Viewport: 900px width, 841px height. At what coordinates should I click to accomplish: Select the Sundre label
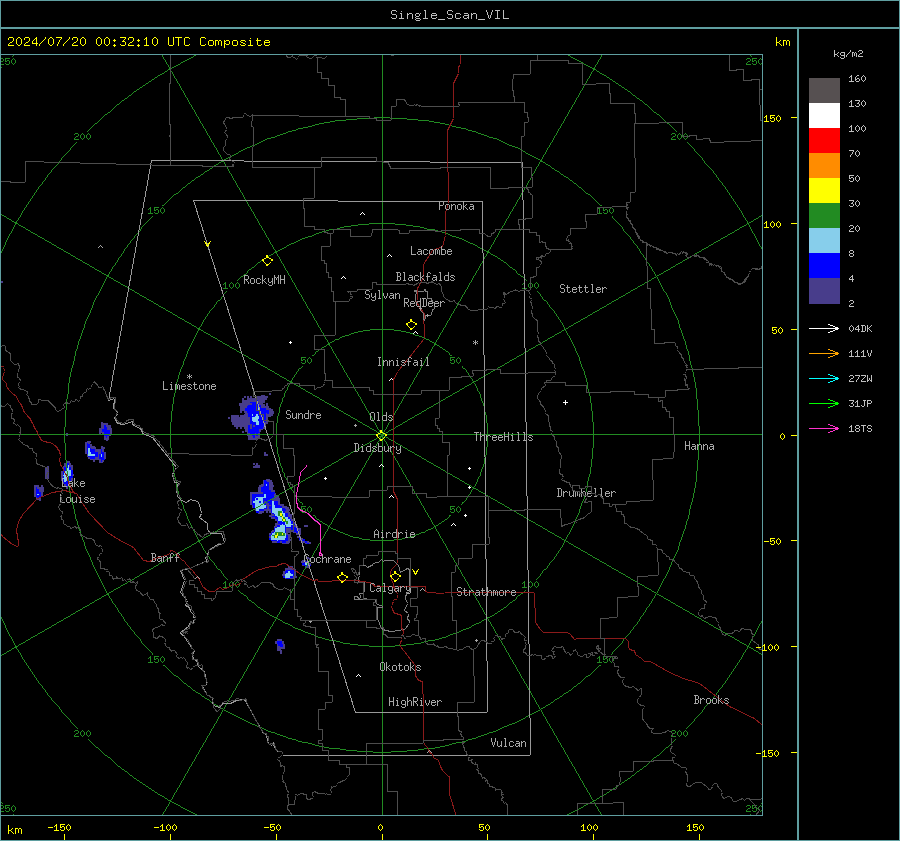(303, 415)
